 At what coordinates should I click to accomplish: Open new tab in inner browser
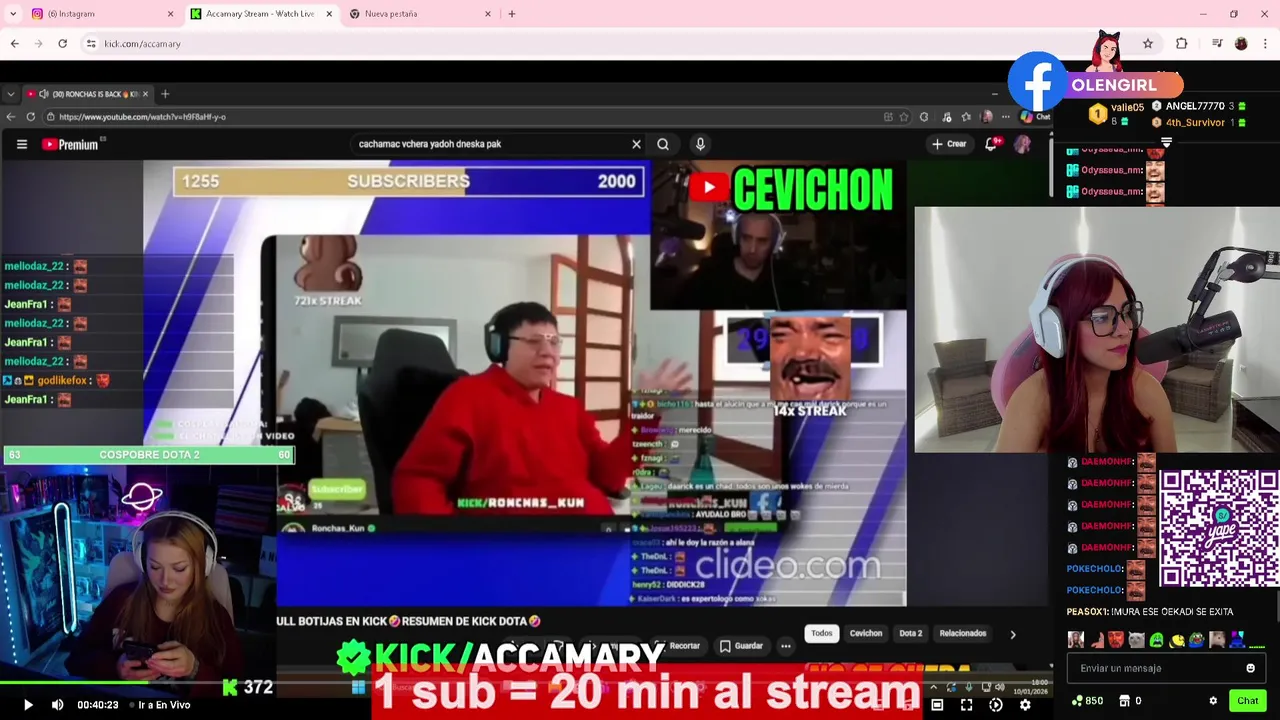tap(166, 94)
